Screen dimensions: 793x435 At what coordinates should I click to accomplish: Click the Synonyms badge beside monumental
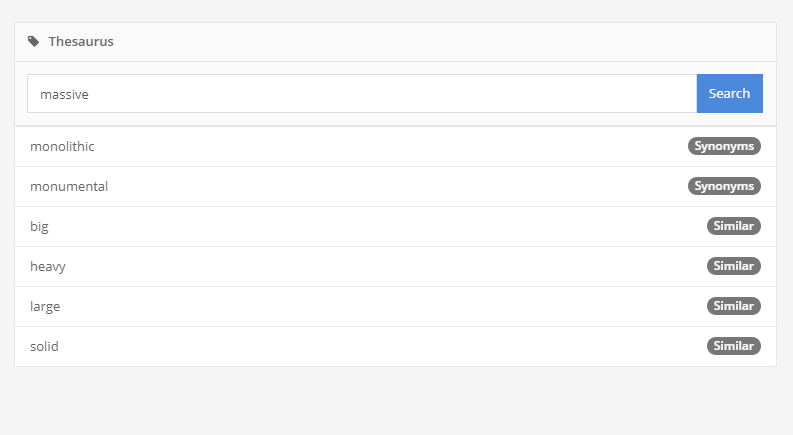tap(724, 186)
